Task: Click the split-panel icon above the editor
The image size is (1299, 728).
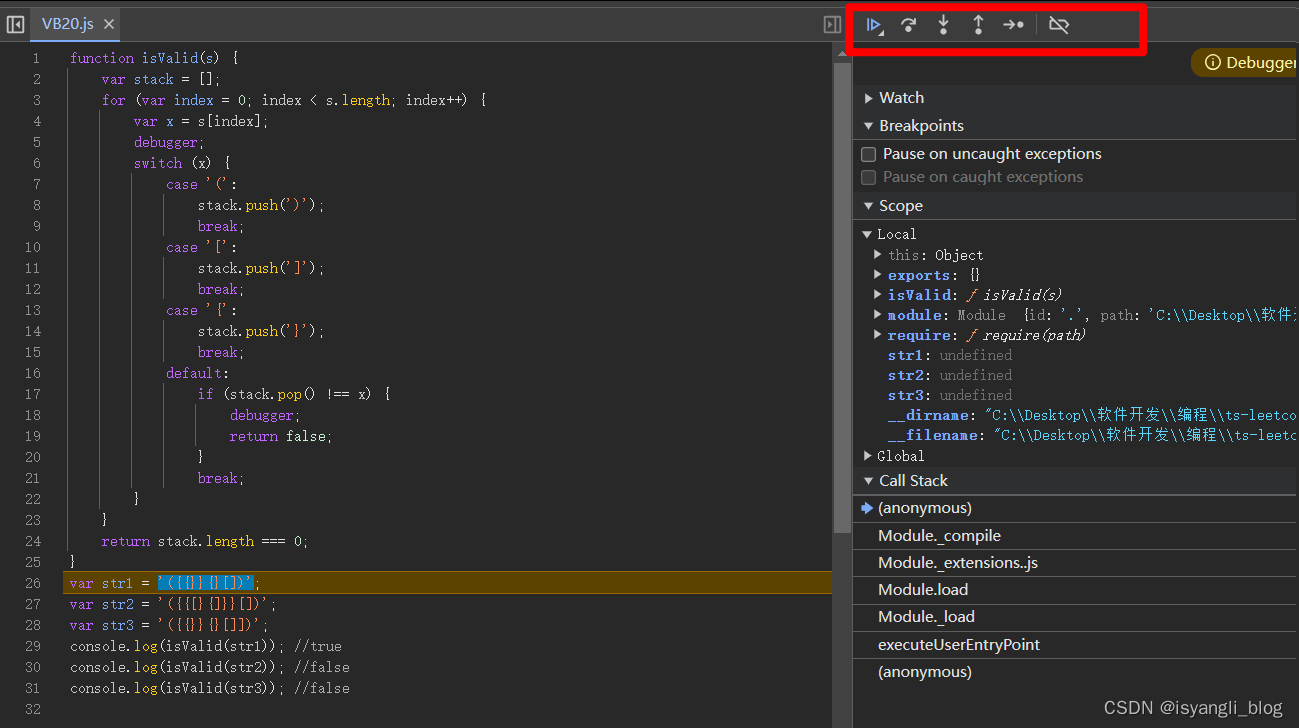Action: (x=831, y=24)
